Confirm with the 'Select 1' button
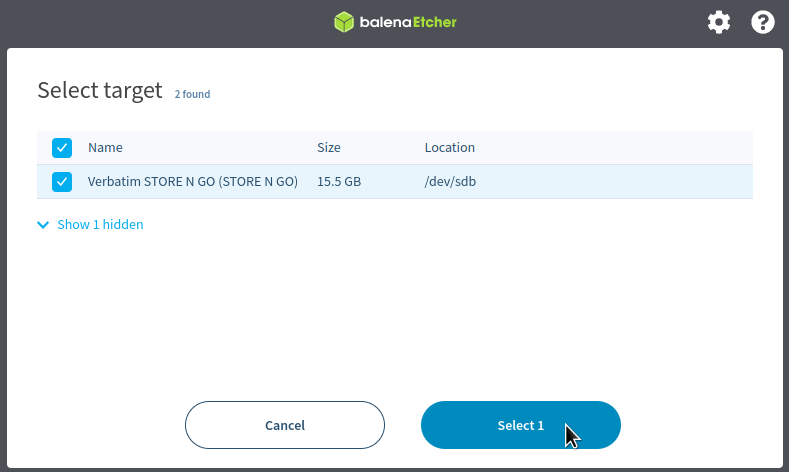The width and height of the screenshot is (789, 472). (520, 425)
